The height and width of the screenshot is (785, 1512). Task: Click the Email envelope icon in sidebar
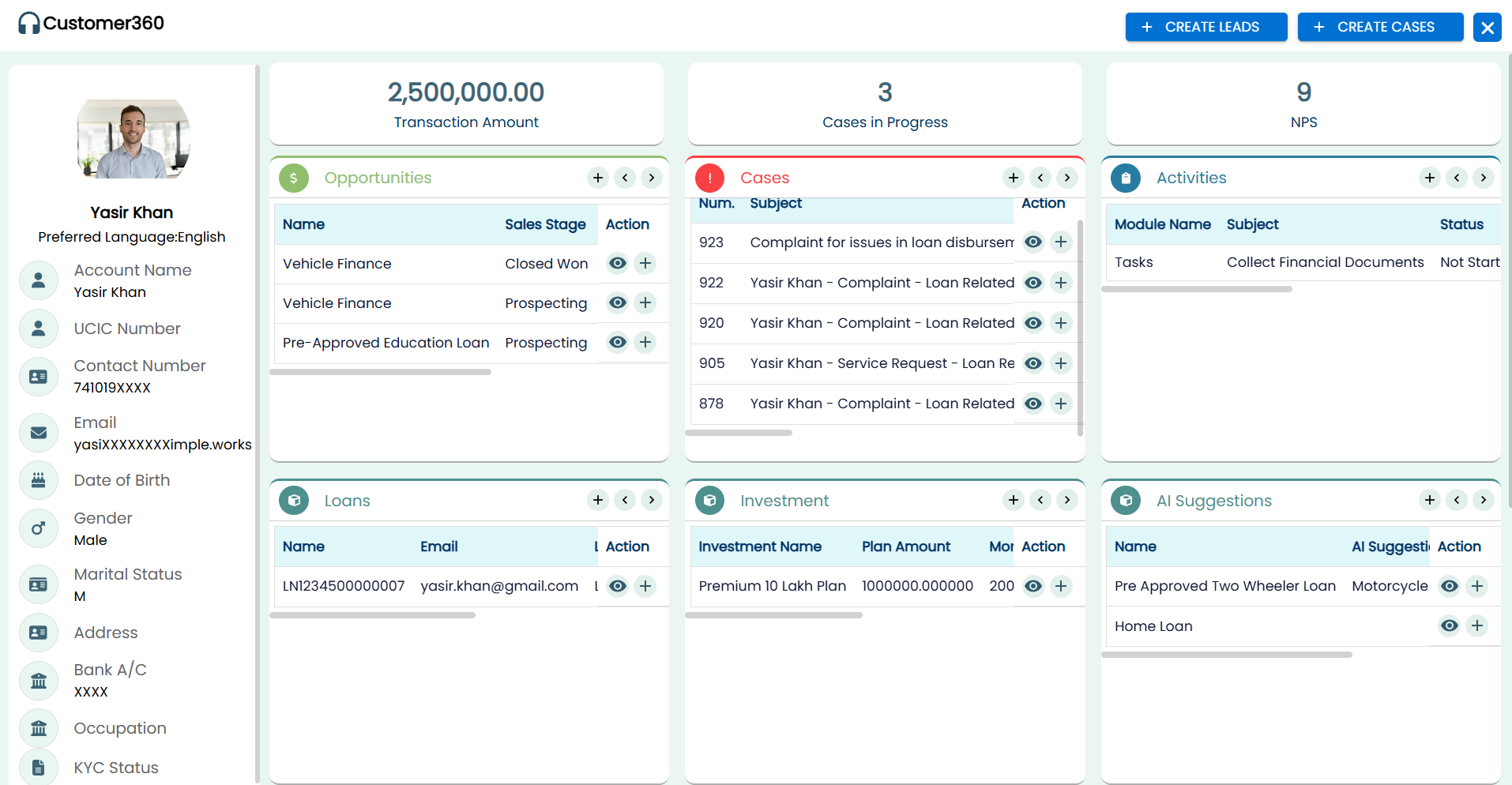[39, 433]
